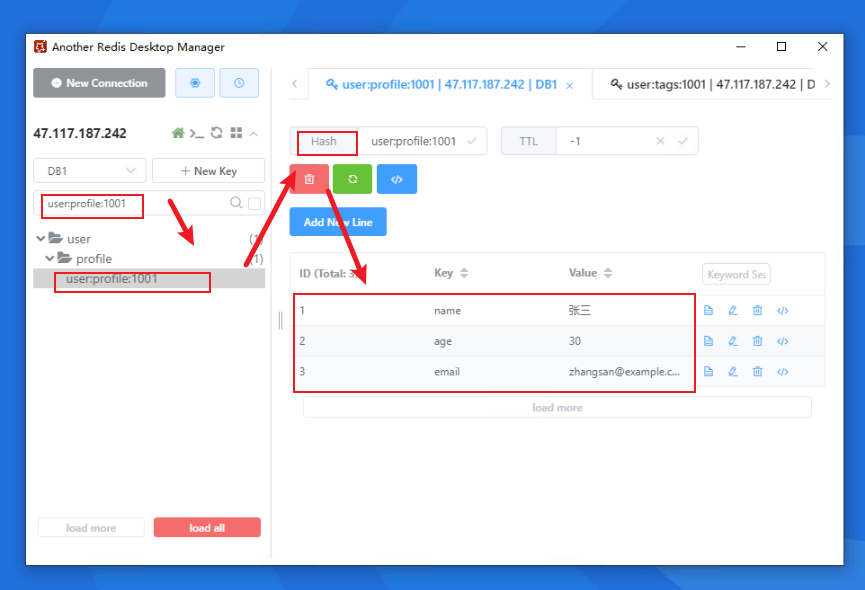Collapse the 47.117.187.242 connection
This screenshot has height=590, width=865.
click(x=254, y=133)
